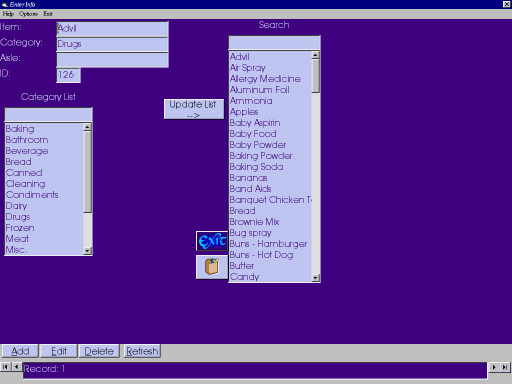This screenshot has height=384, width=512.
Task: Click the Update List button
Action: 194,109
